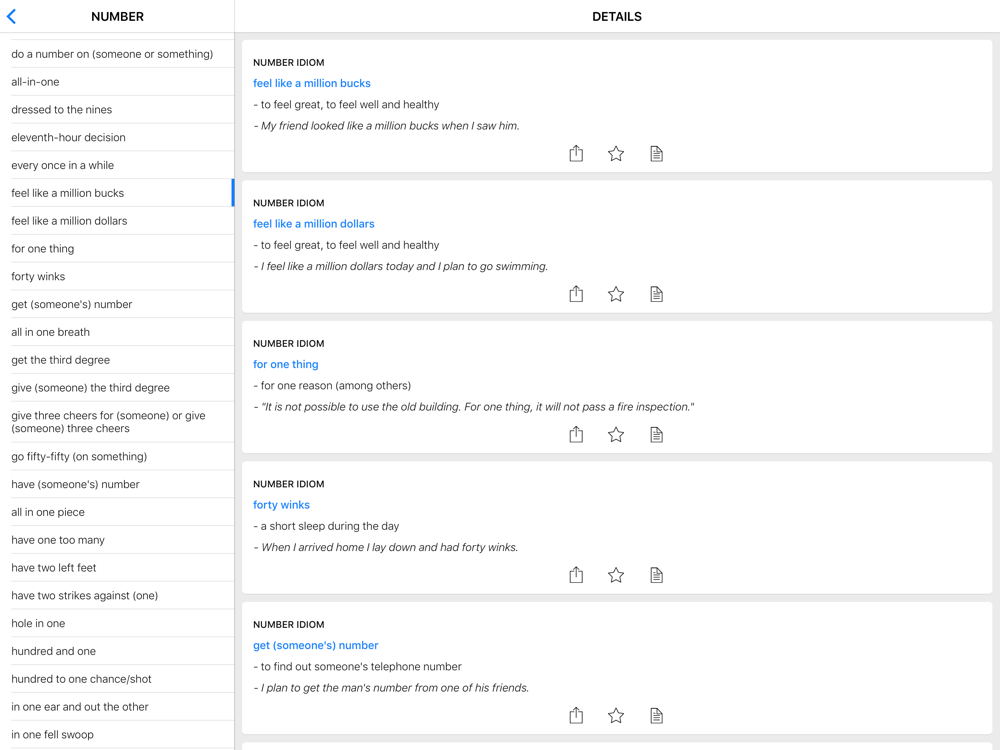Select "dressed to the nines" in the list
The width and height of the screenshot is (1000, 750).
[x=62, y=110]
